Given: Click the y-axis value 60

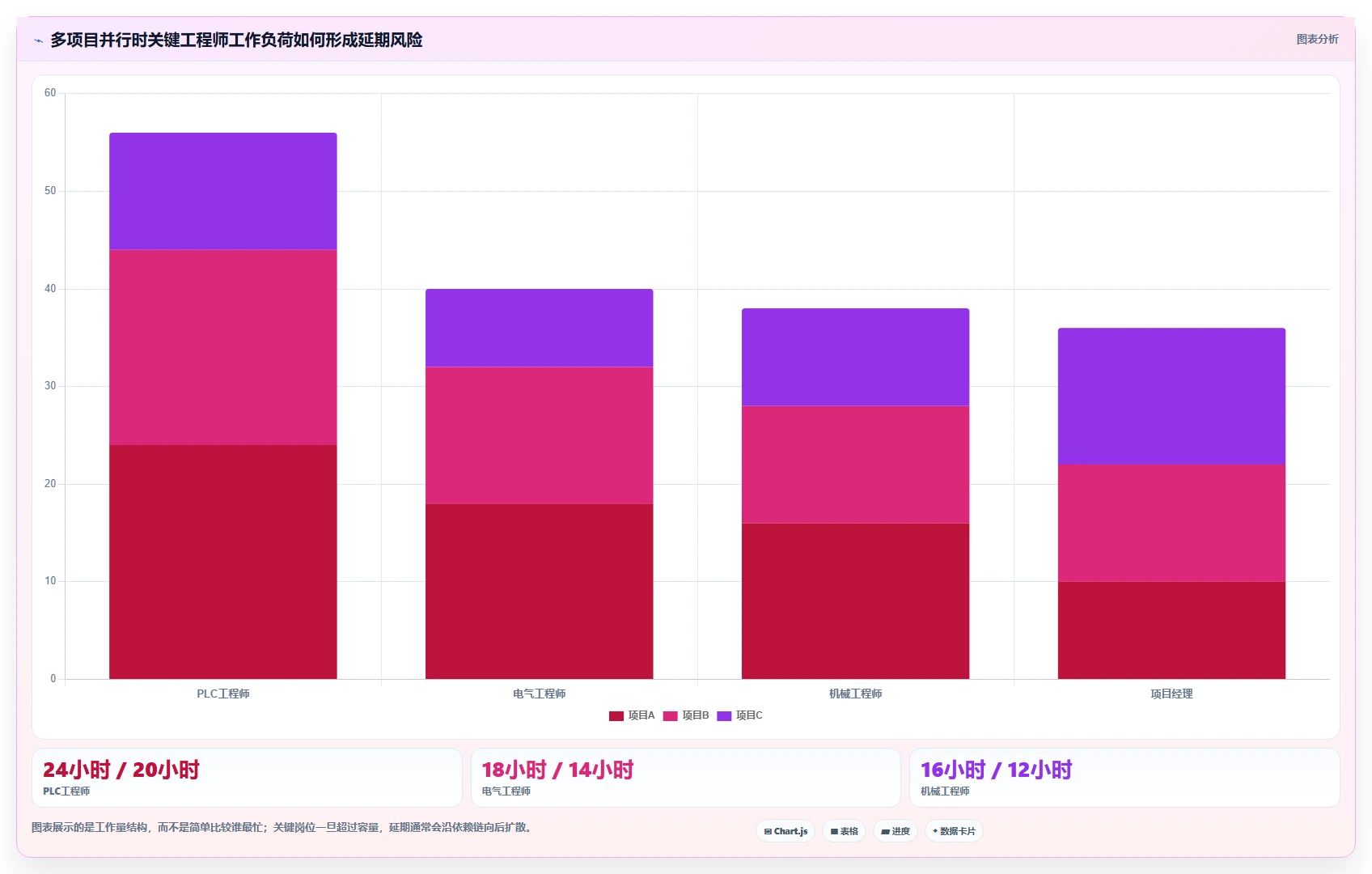Looking at the screenshot, I should [50, 93].
